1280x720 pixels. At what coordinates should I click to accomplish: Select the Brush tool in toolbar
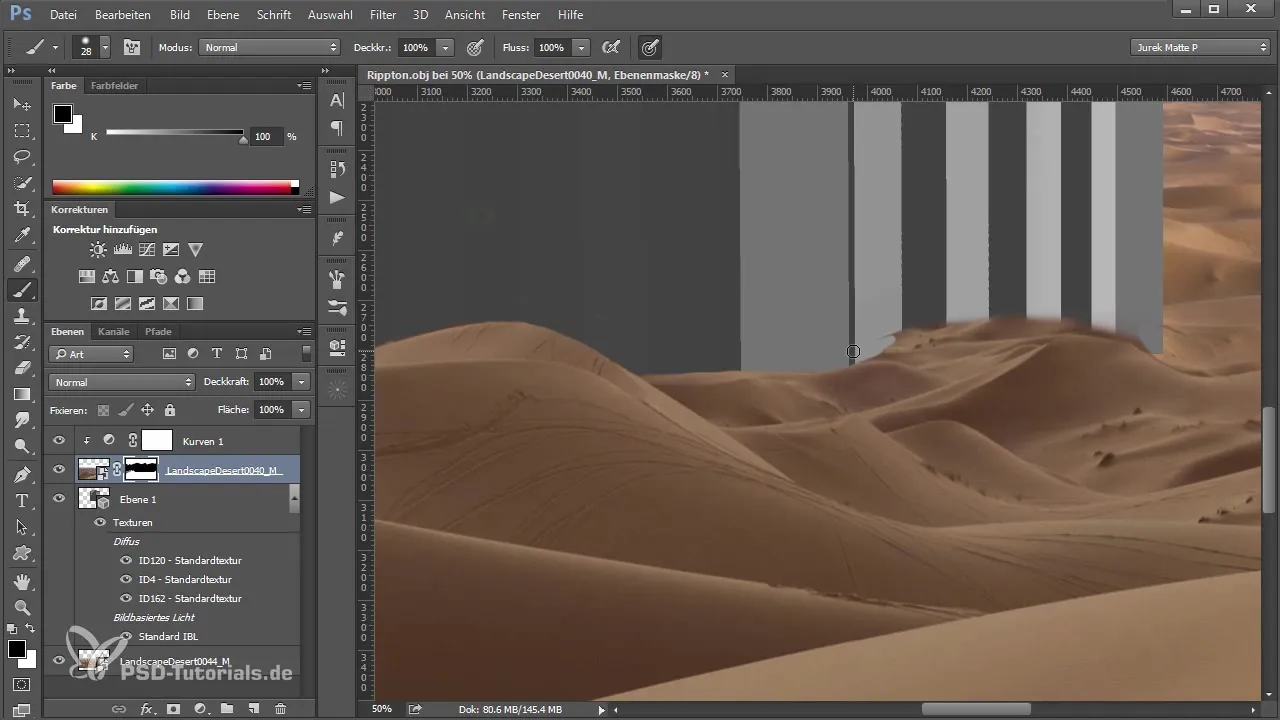coord(22,290)
